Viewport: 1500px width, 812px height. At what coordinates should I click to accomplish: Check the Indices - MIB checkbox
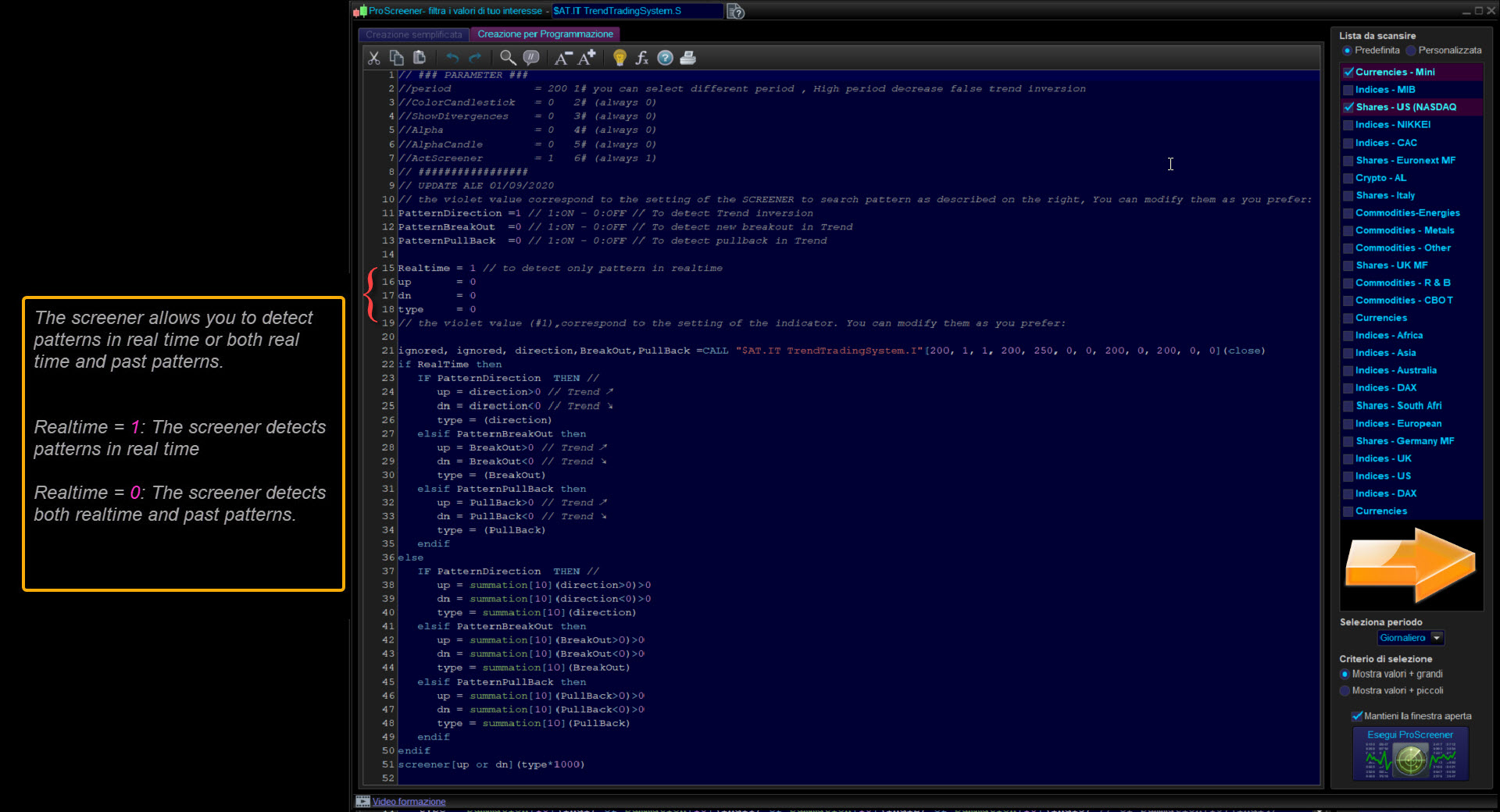coord(1348,90)
